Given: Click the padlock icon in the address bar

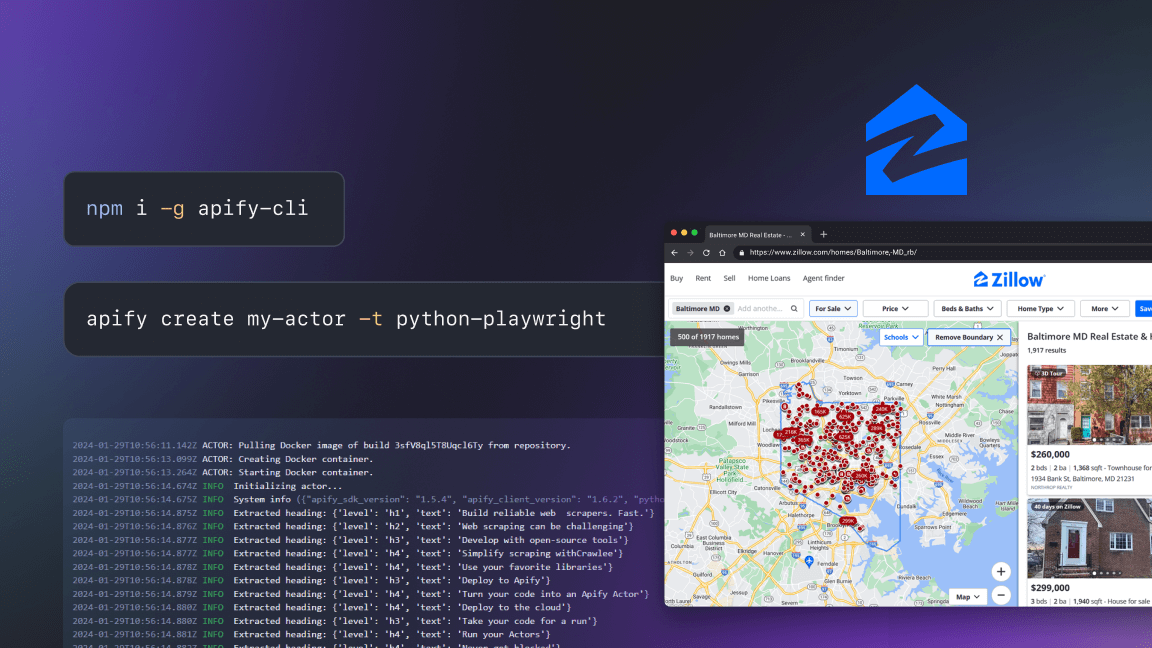Looking at the screenshot, I should (741, 252).
